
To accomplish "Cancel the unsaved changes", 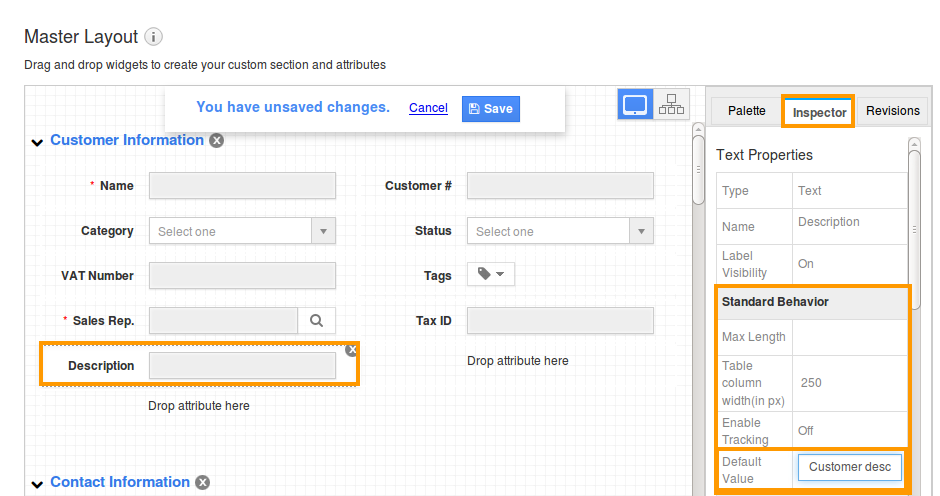I will (428, 108).
